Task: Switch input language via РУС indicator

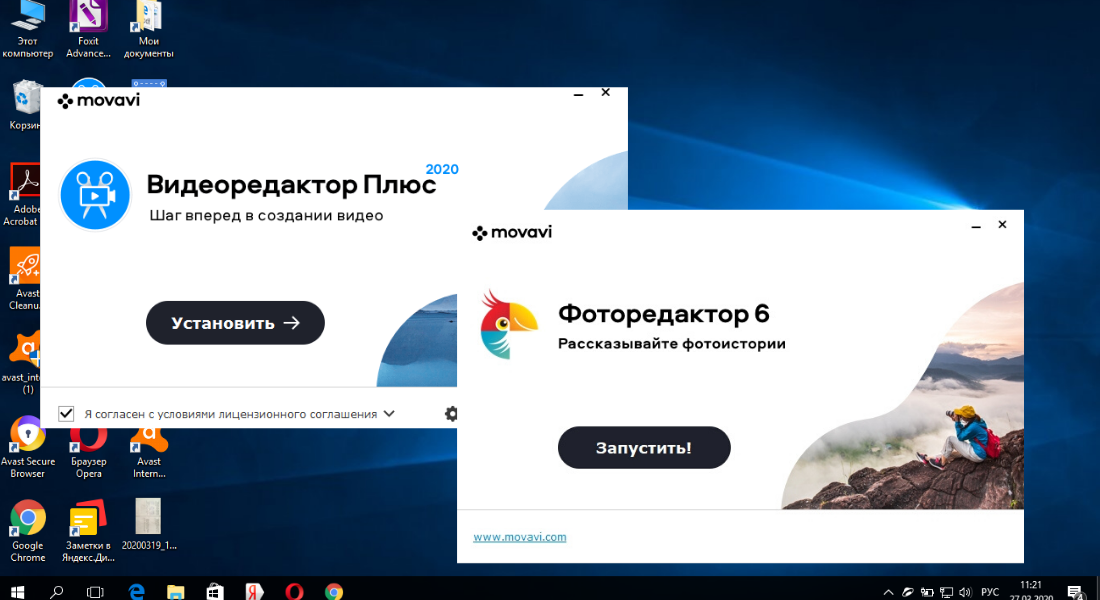Action: [990, 592]
